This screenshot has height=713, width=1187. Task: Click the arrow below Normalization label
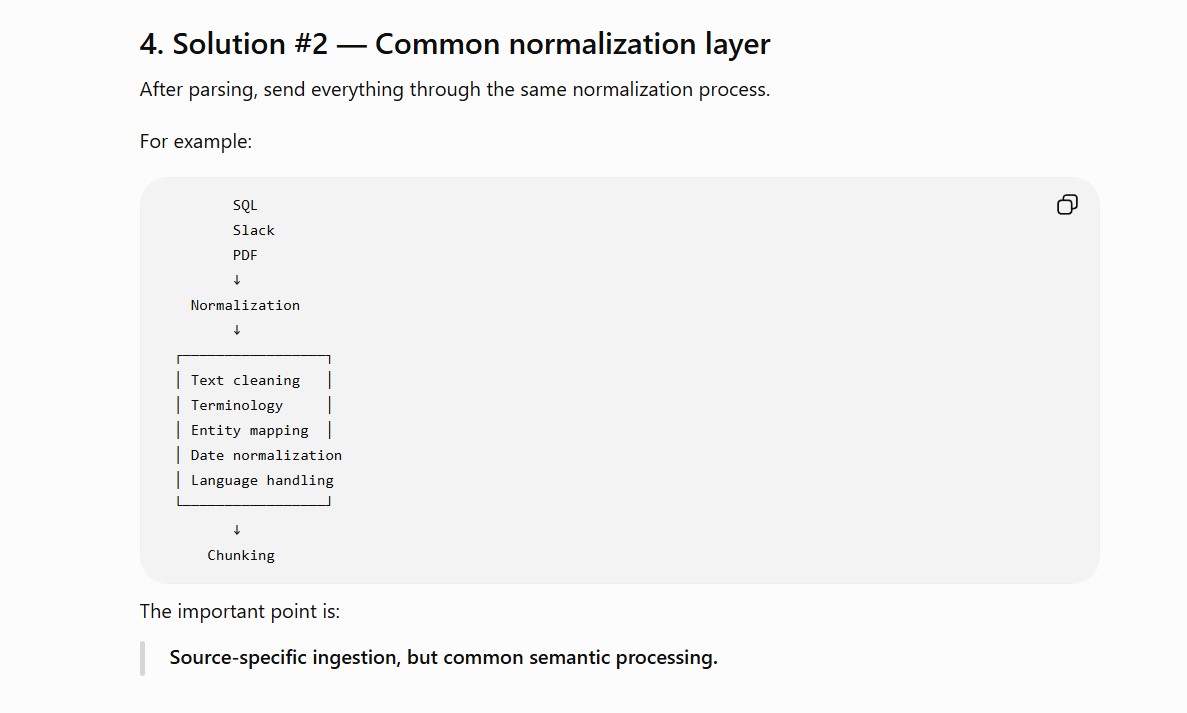(x=237, y=330)
